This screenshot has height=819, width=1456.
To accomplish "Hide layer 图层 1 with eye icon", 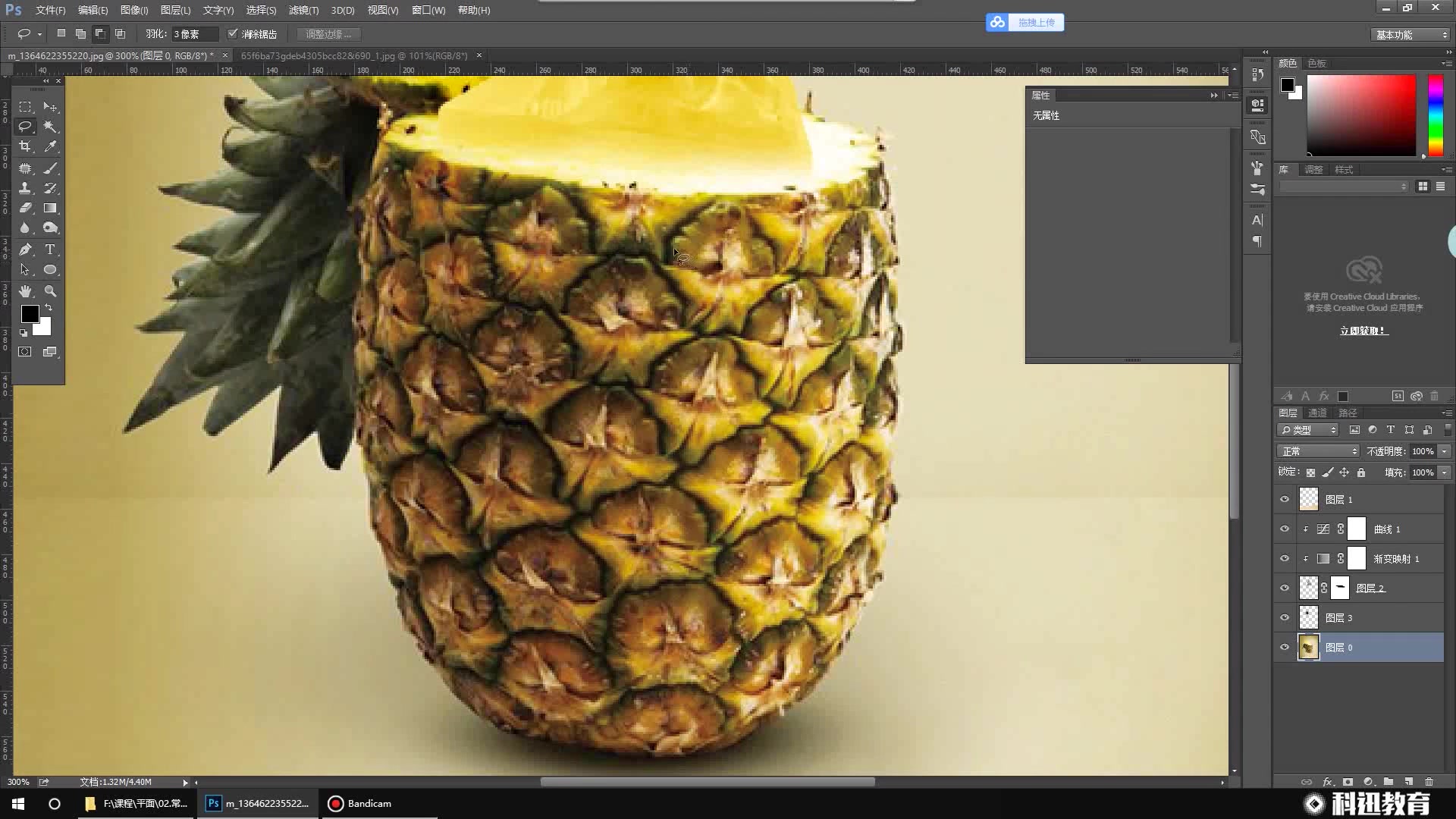I will [1285, 499].
